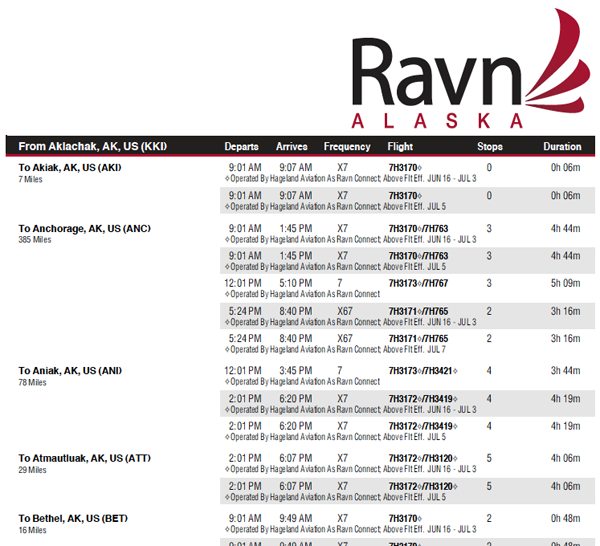Select 'To Atmautluak, AK, US (ATT)' destination heading
This screenshot has height=546, width=600.
85,458
